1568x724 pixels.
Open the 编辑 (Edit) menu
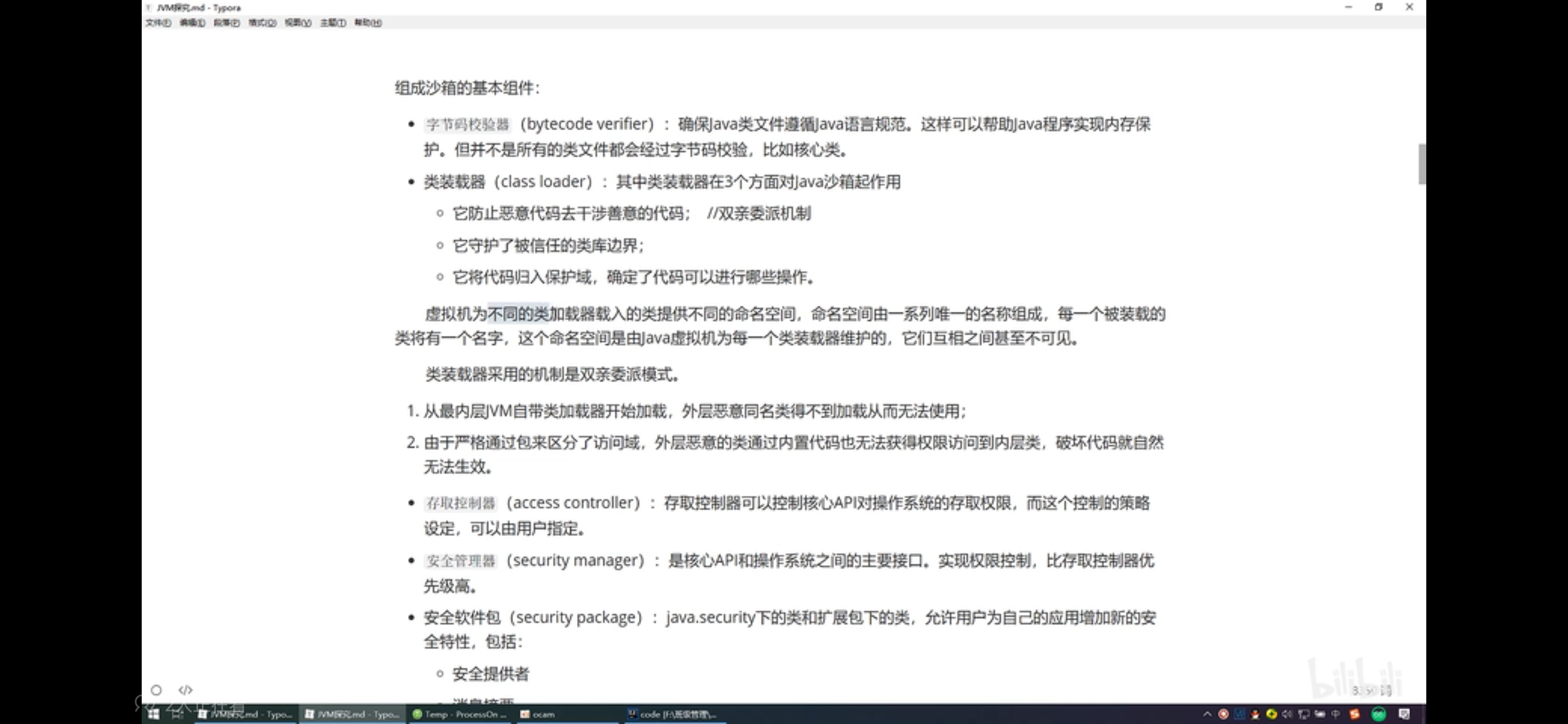(192, 23)
